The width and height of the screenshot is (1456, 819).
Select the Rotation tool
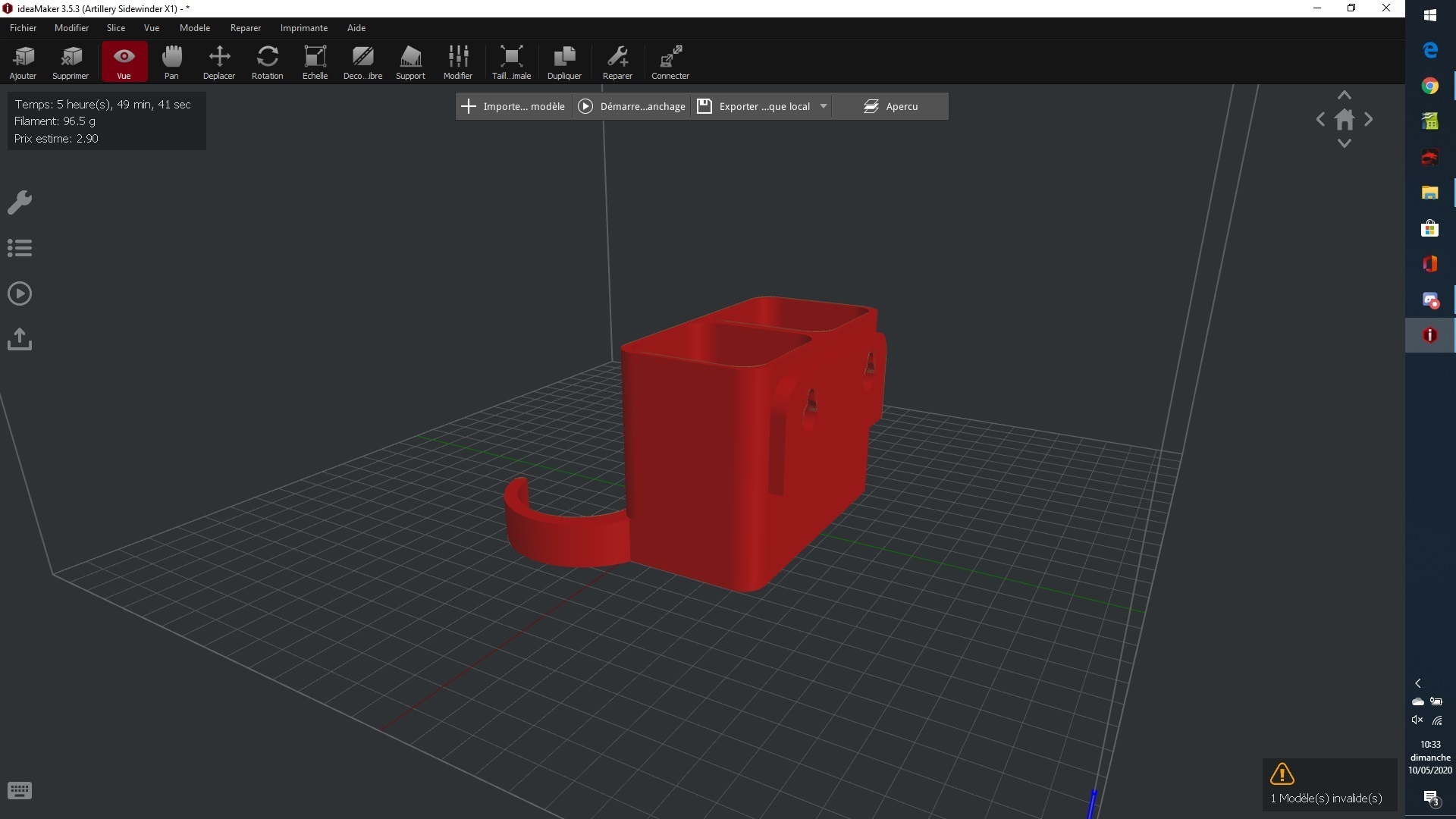267,61
